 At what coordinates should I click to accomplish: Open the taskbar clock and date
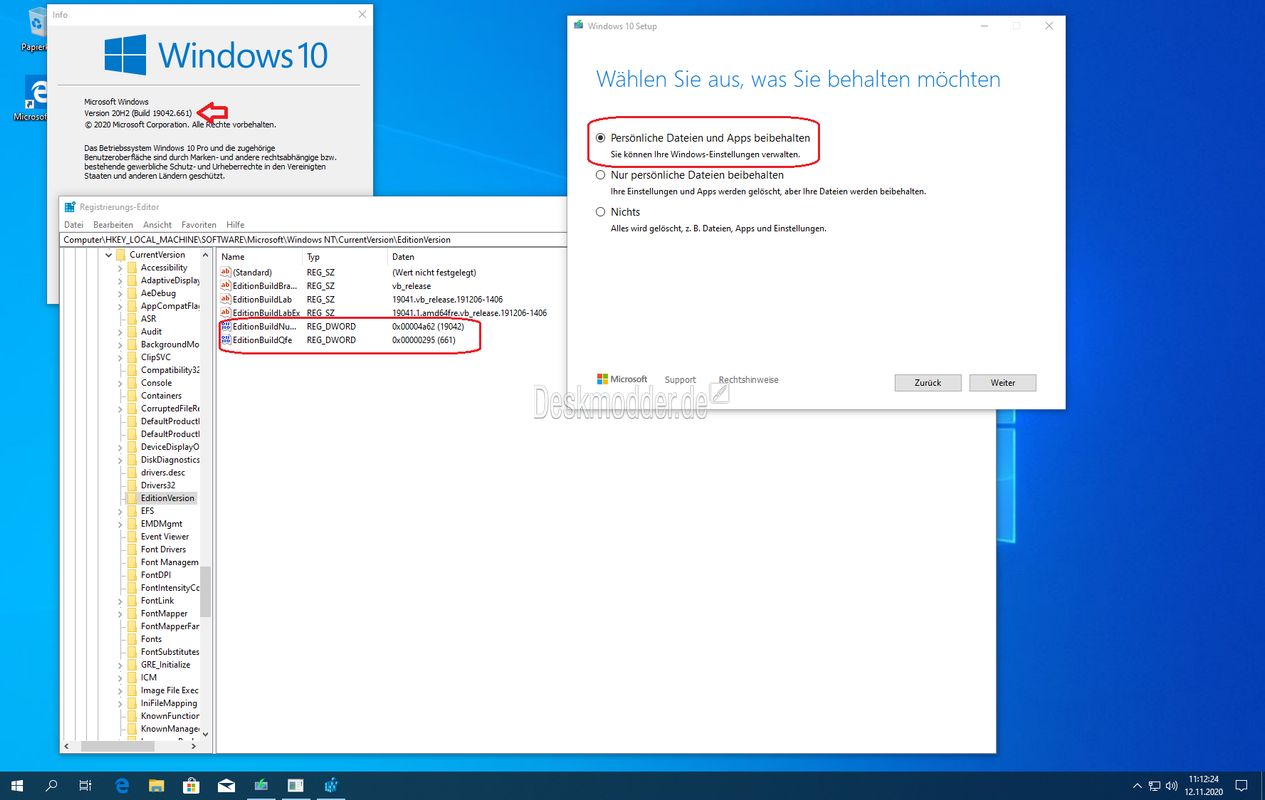(1203, 785)
